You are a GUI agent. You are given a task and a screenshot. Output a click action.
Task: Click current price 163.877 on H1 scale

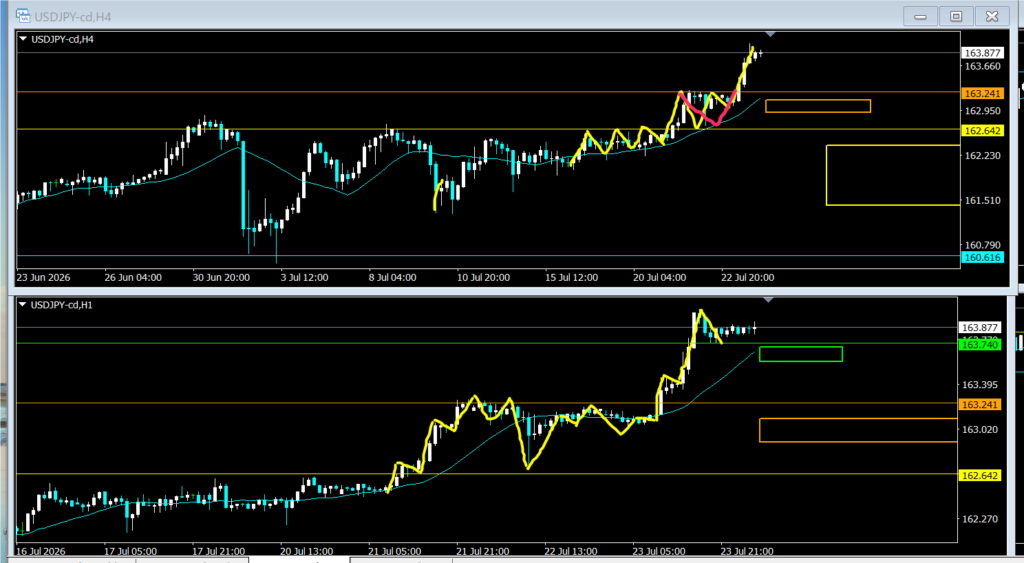click(x=980, y=327)
